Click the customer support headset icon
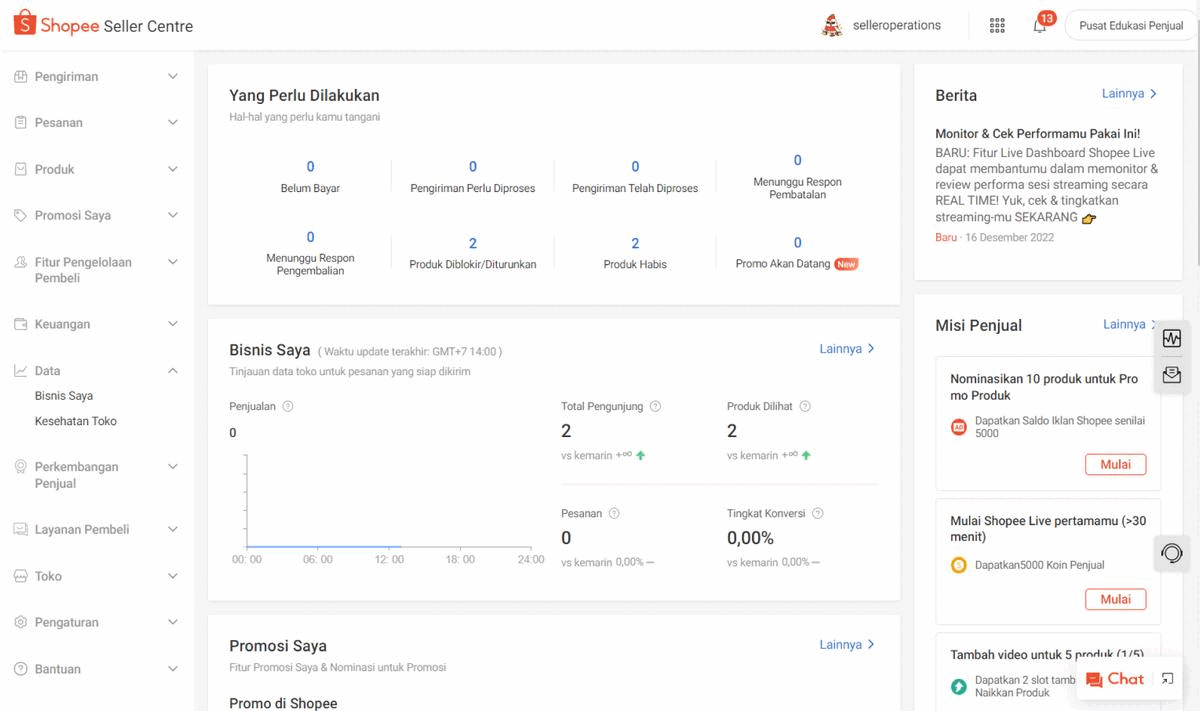This screenshot has width=1200, height=711. click(1172, 552)
